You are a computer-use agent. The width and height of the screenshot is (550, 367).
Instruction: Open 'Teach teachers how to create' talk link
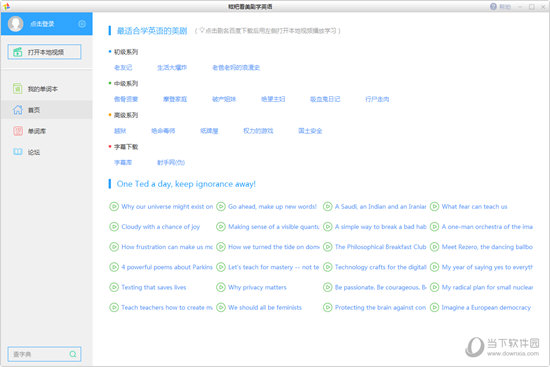167,307
